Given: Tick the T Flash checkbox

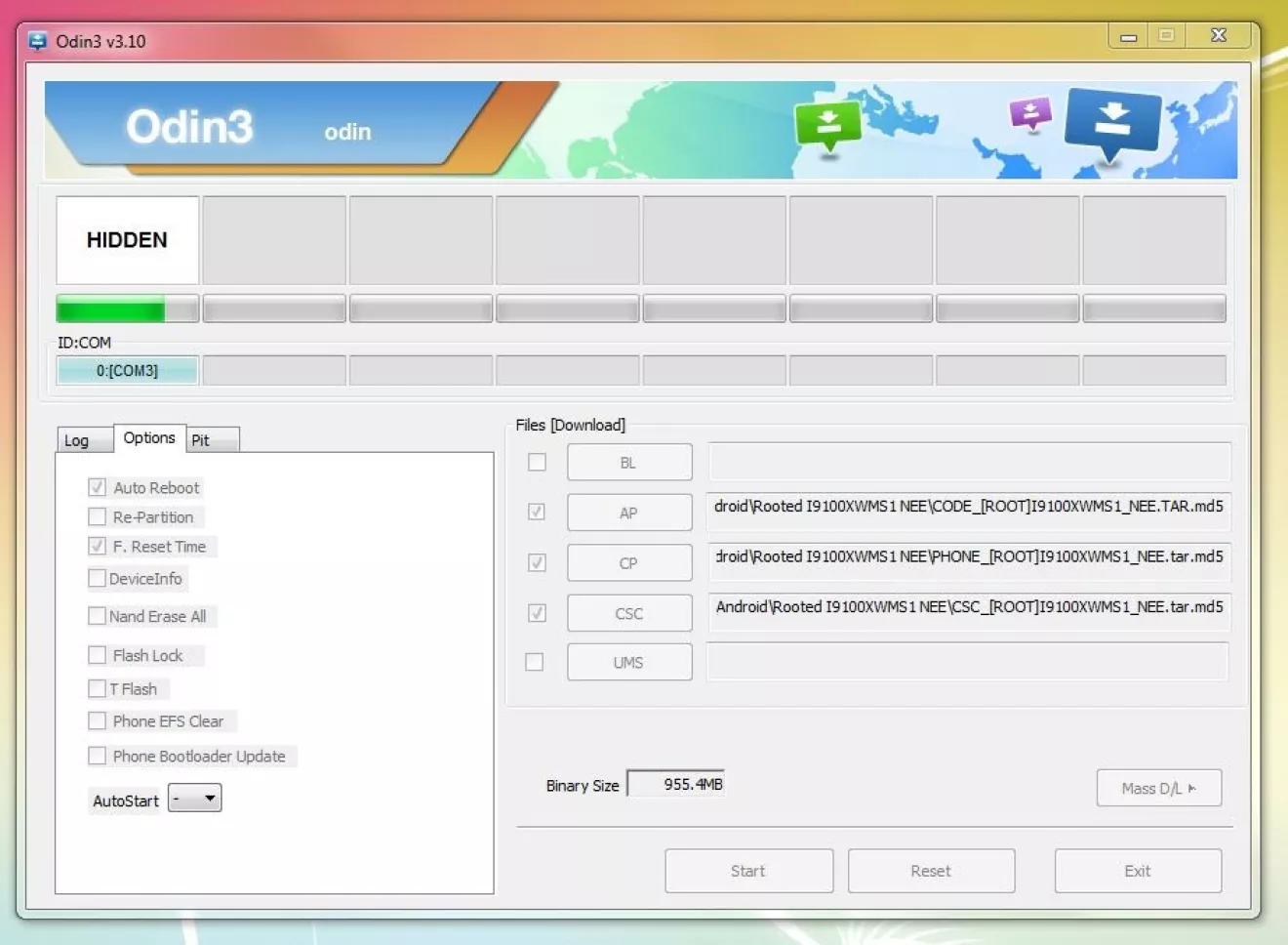Looking at the screenshot, I should [97, 688].
